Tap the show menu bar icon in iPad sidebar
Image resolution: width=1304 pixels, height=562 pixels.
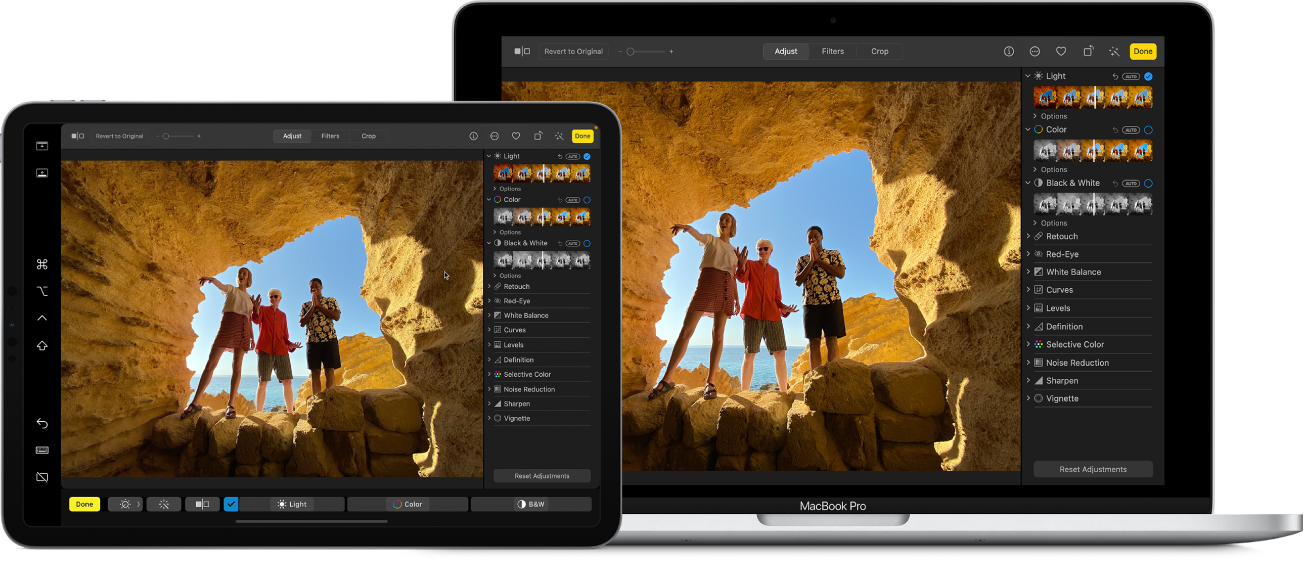pyautogui.click(x=42, y=146)
